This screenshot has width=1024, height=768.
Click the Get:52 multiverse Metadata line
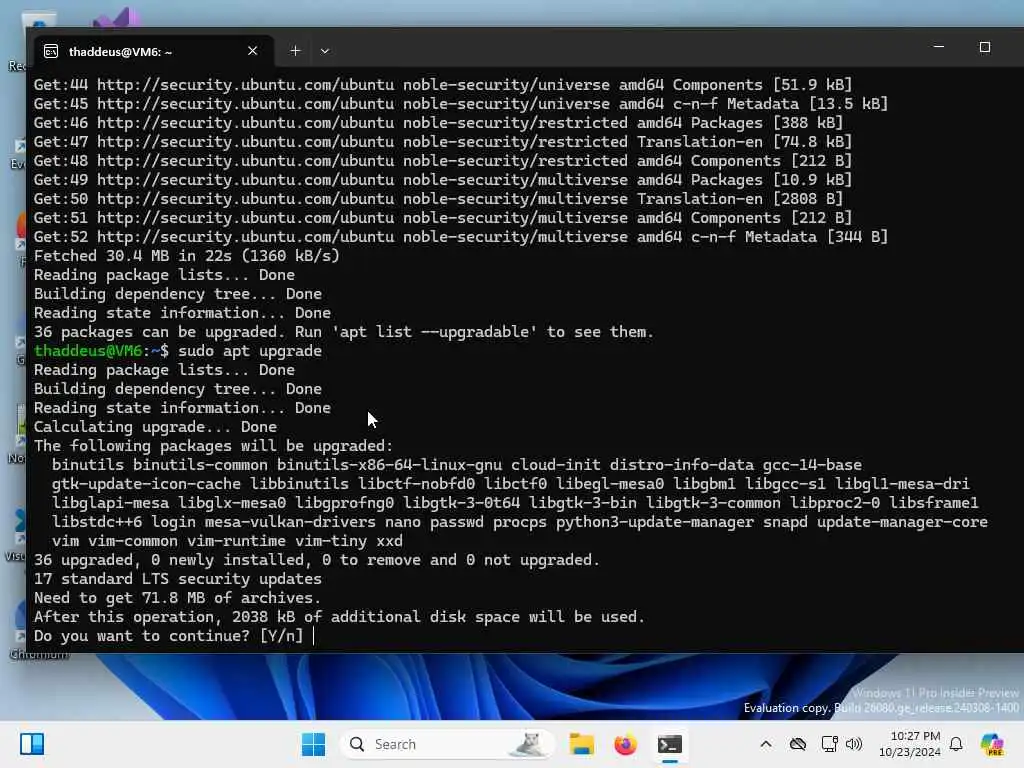(x=460, y=237)
